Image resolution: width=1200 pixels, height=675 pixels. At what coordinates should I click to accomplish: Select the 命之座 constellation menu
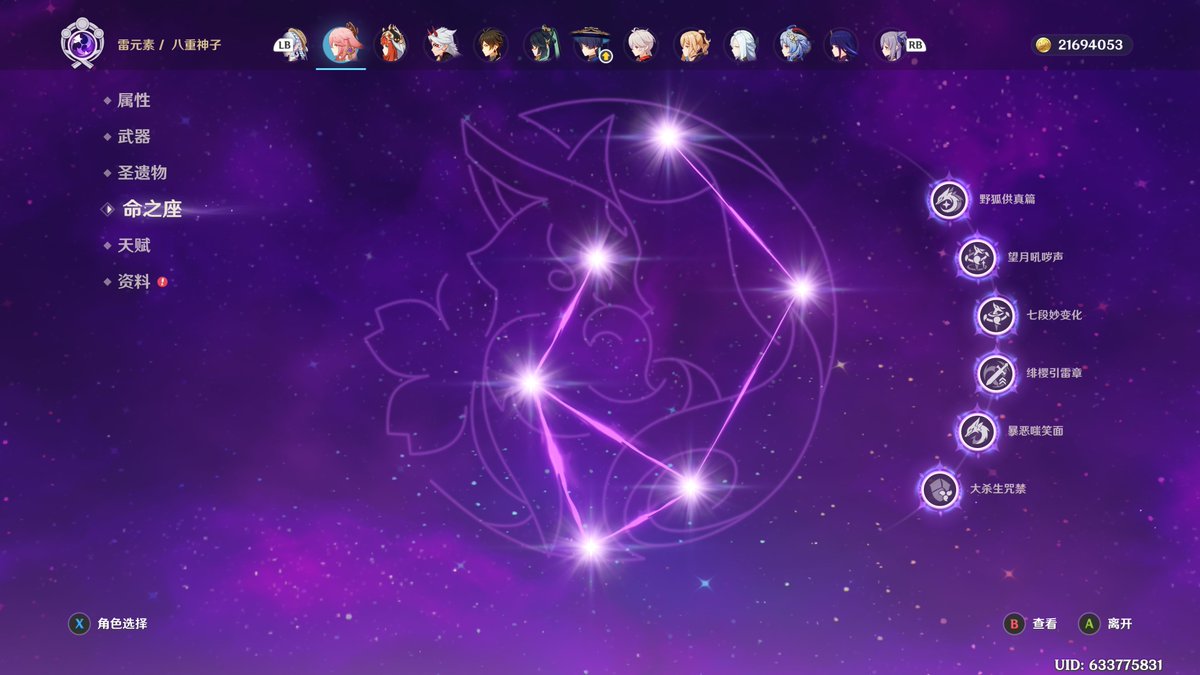coord(152,209)
